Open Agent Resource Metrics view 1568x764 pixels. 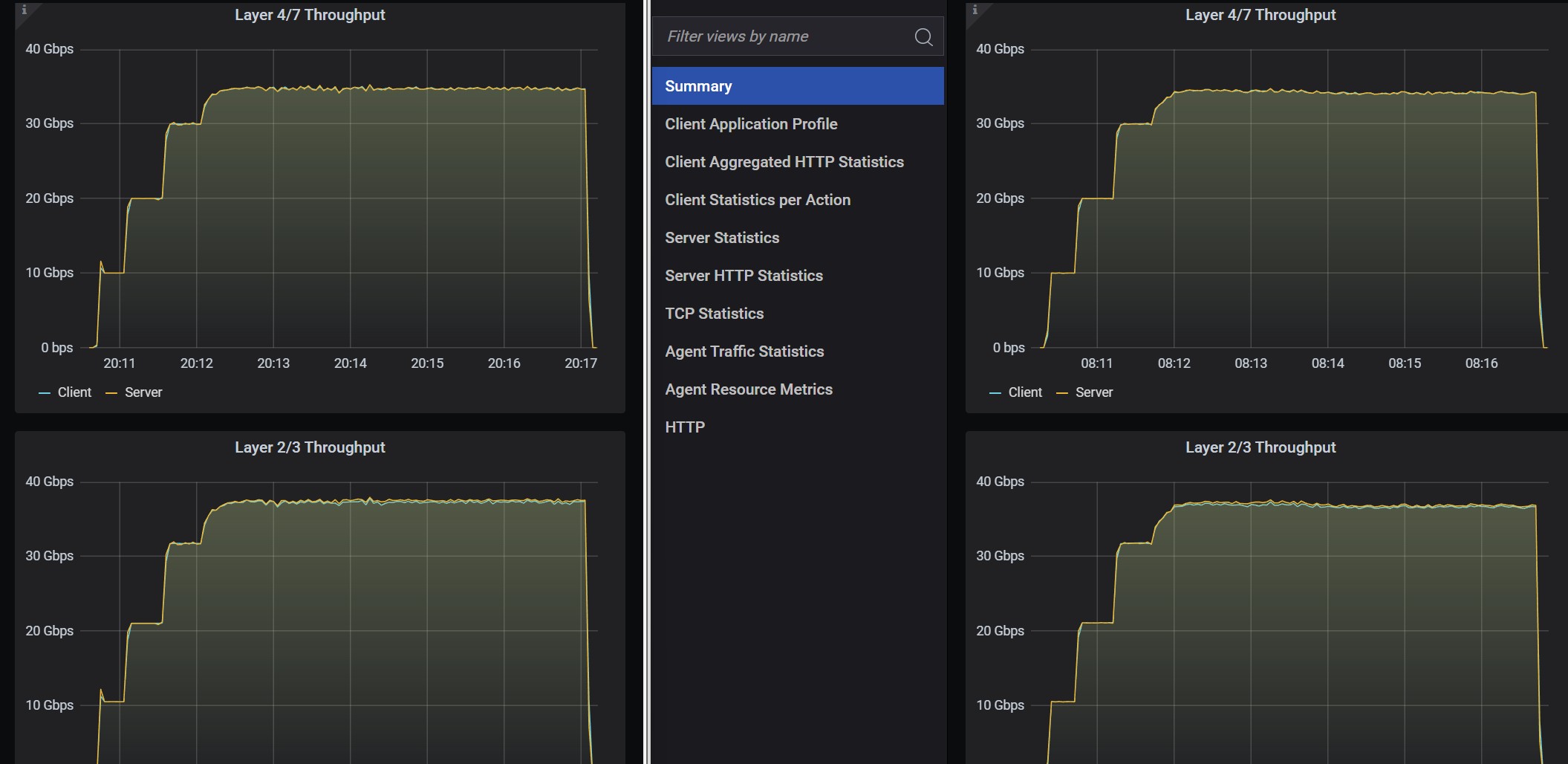(749, 389)
